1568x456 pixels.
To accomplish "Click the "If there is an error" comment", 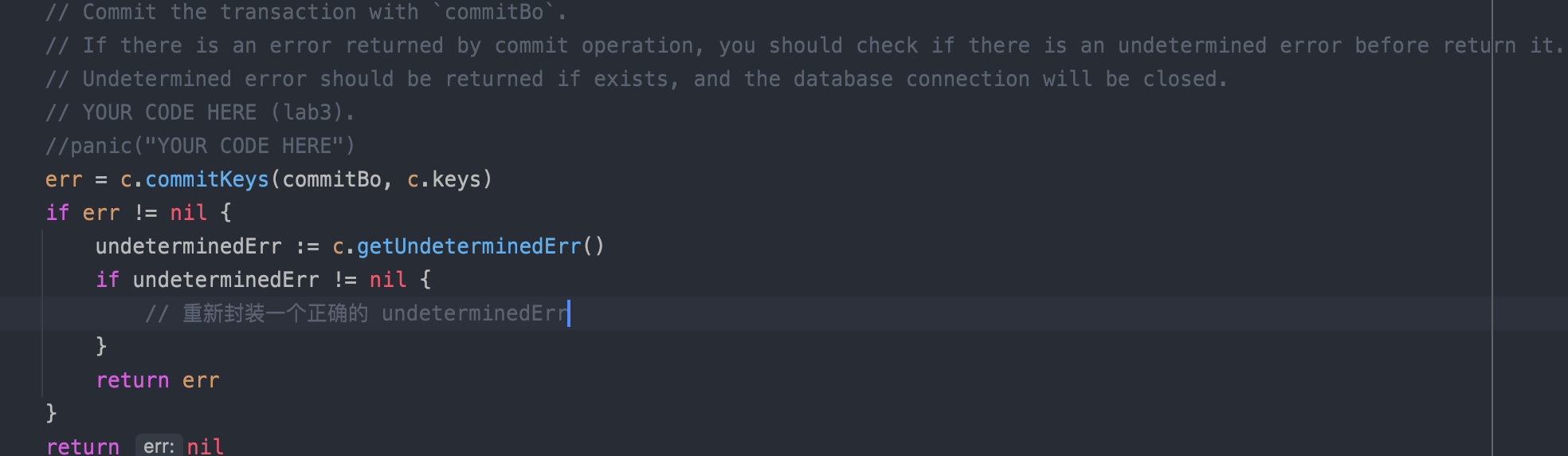I will click(x=717, y=45).
